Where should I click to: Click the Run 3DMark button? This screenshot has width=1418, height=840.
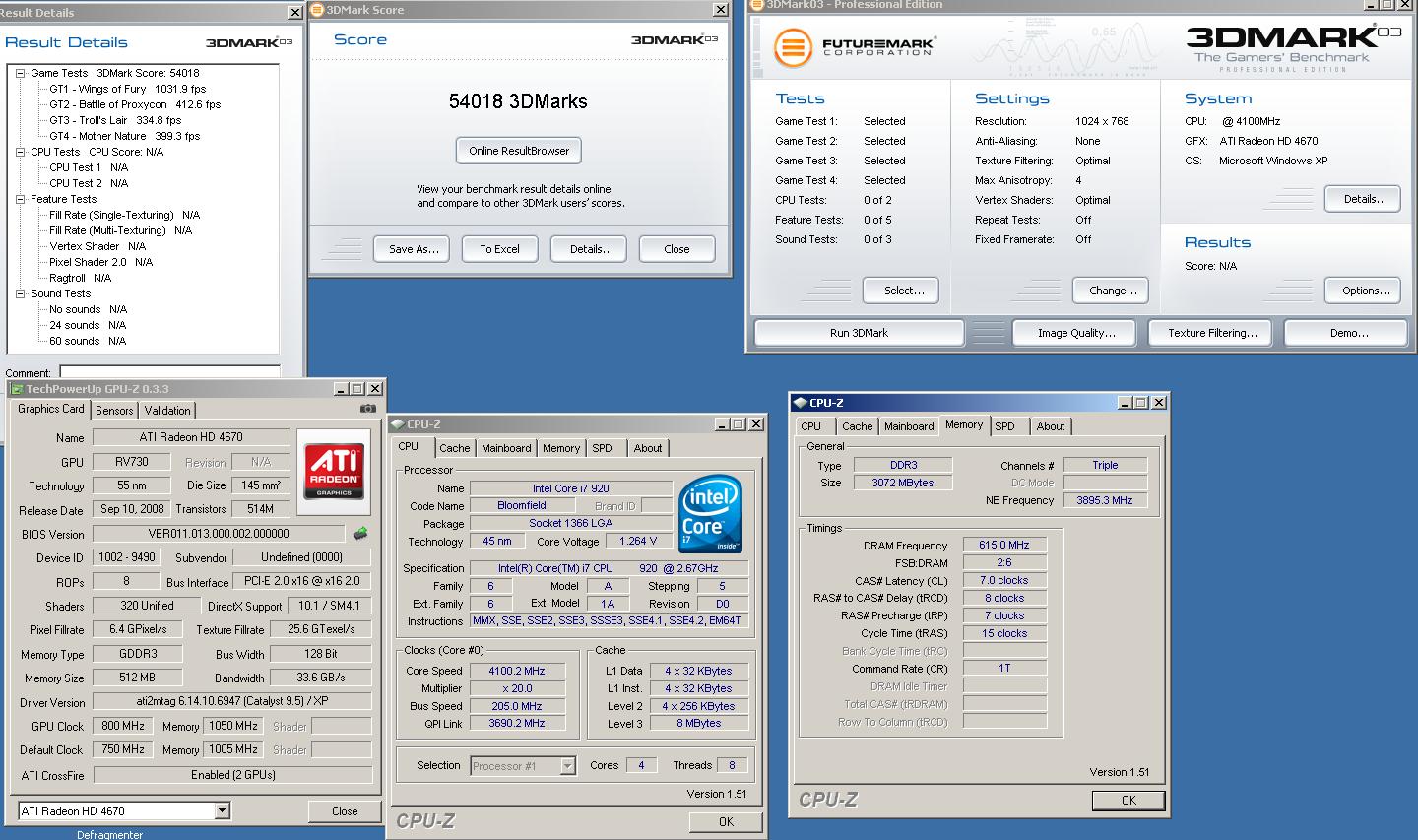tap(859, 333)
